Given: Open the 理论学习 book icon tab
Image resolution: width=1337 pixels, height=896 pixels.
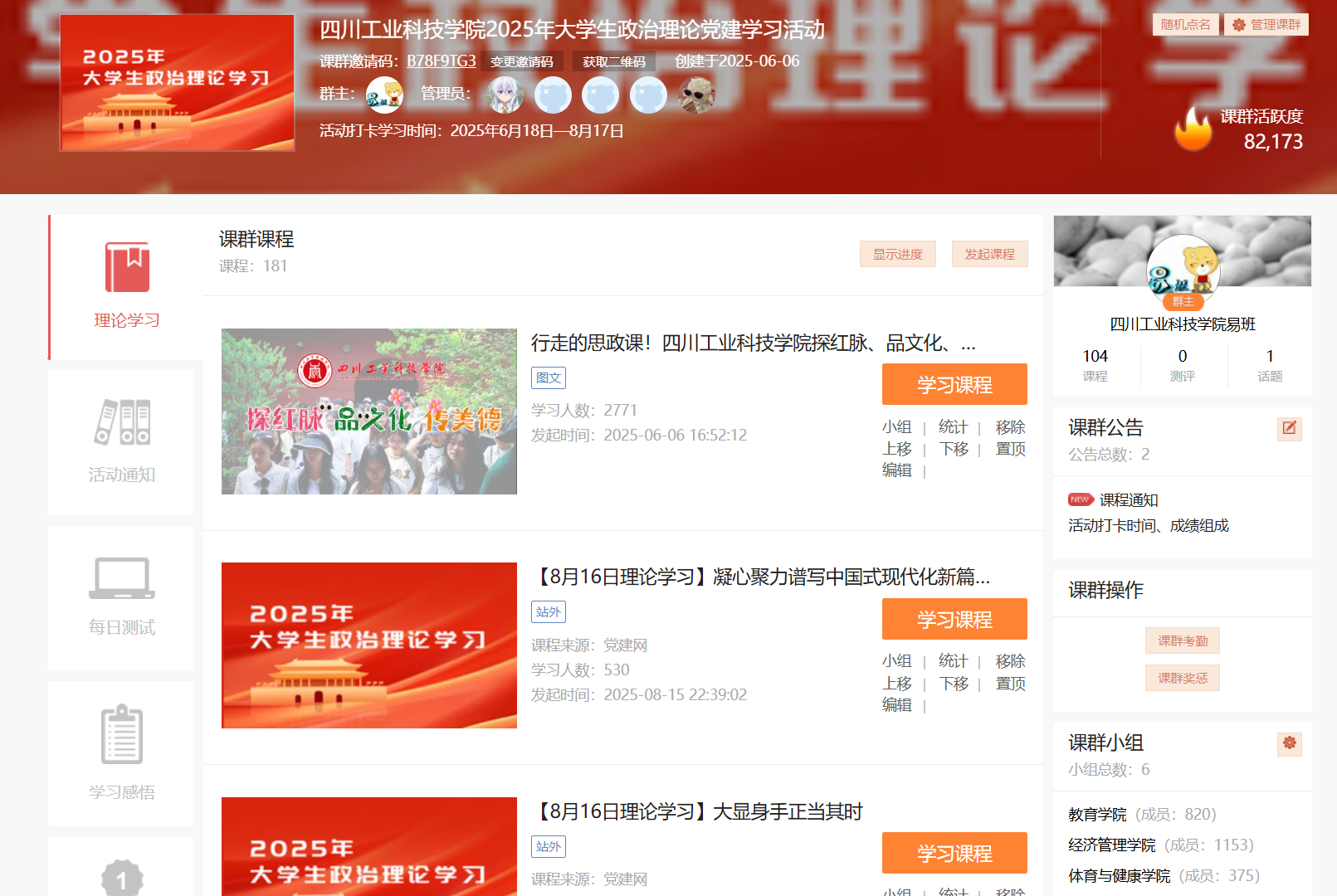Looking at the screenshot, I should coord(126,268).
